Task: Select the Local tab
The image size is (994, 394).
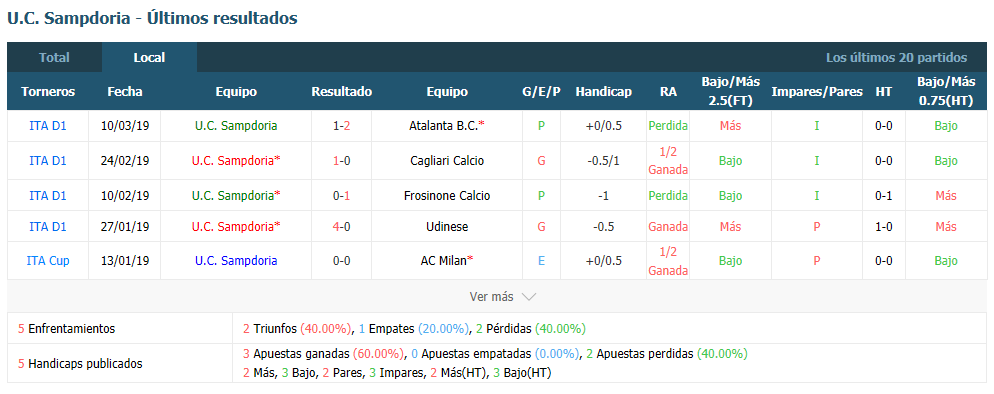Action: coord(149,57)
